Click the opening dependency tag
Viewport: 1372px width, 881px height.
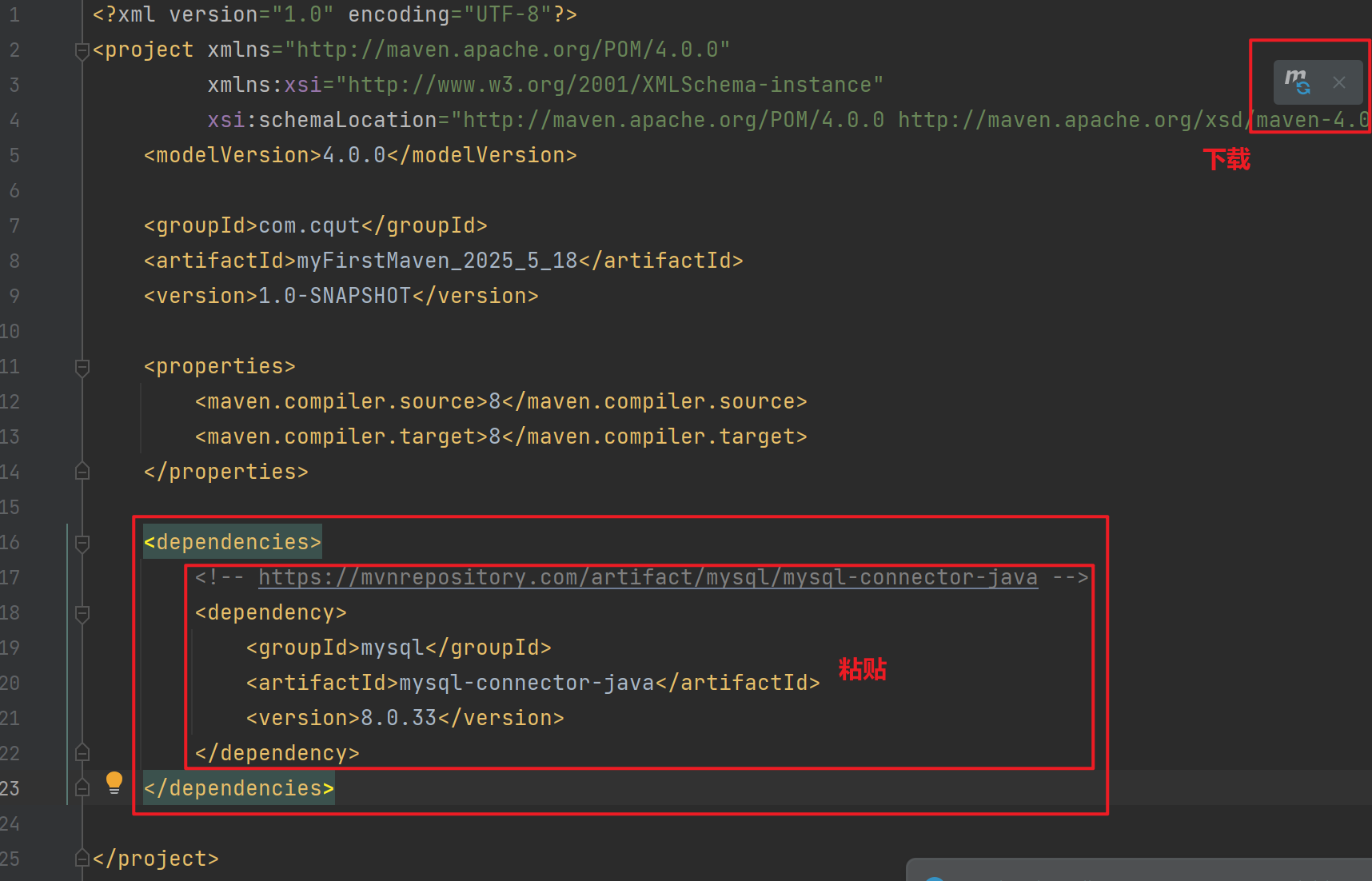(270, 612)
